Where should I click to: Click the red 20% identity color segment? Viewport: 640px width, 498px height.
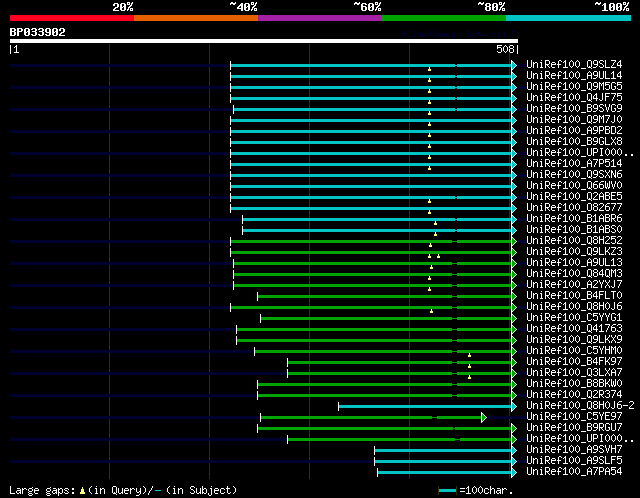72,18
